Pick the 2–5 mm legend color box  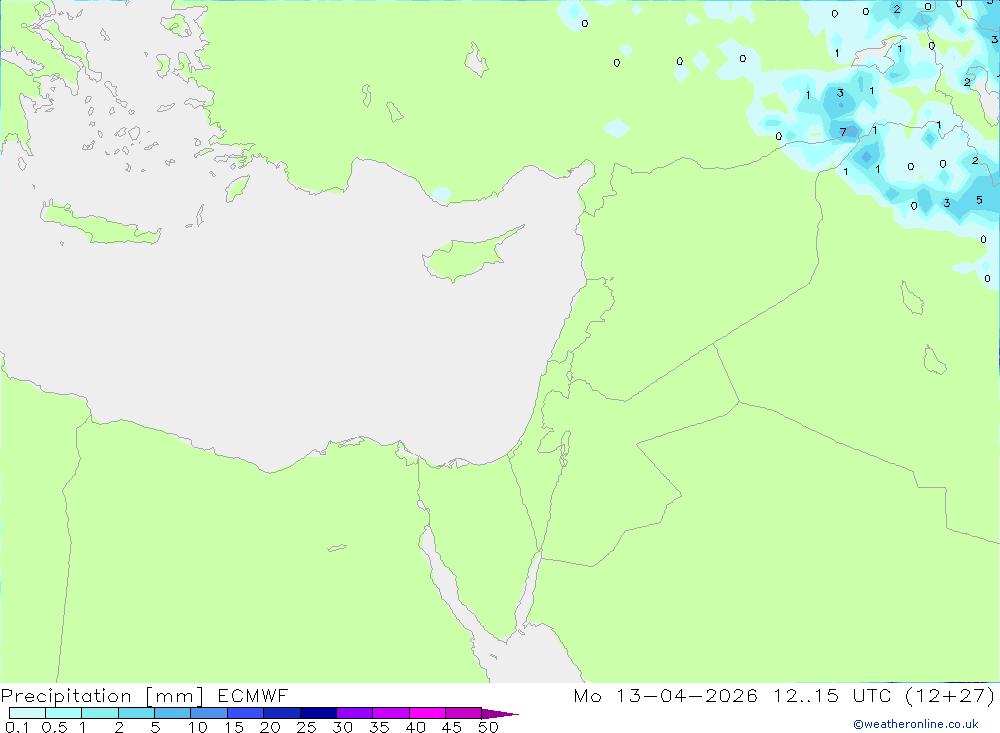click(x=136, y=713)
